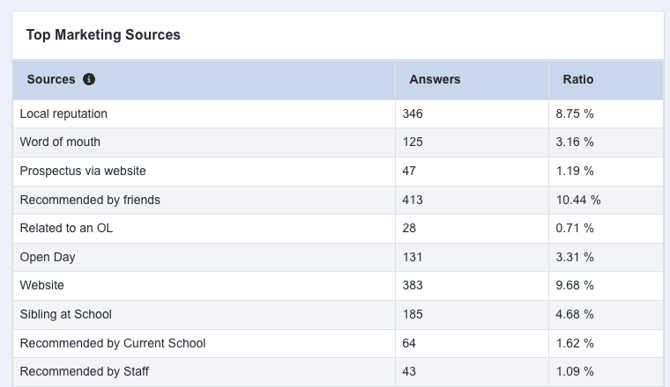
Task: Select Recommended by Current School row
Action: (x=338, y=343)
